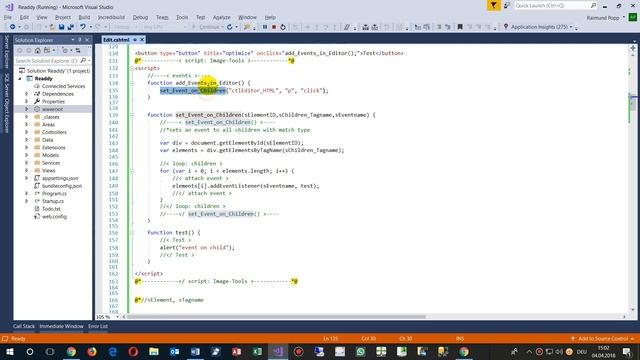
Task: Open the Analyze menu
Action: (x=222, y=18)
